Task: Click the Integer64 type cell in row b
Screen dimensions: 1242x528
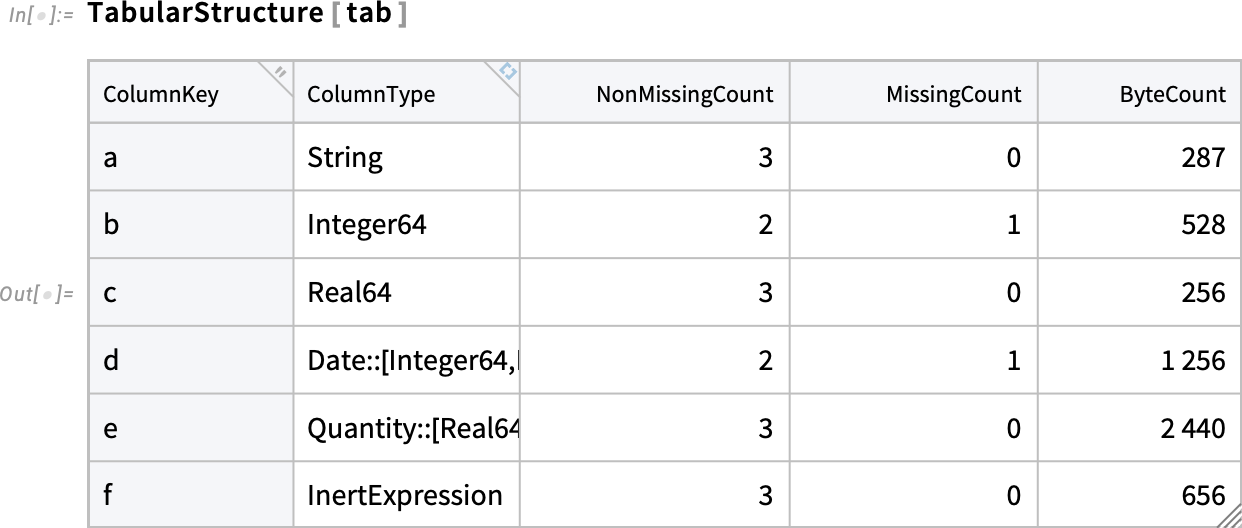Action: (407, 225)
